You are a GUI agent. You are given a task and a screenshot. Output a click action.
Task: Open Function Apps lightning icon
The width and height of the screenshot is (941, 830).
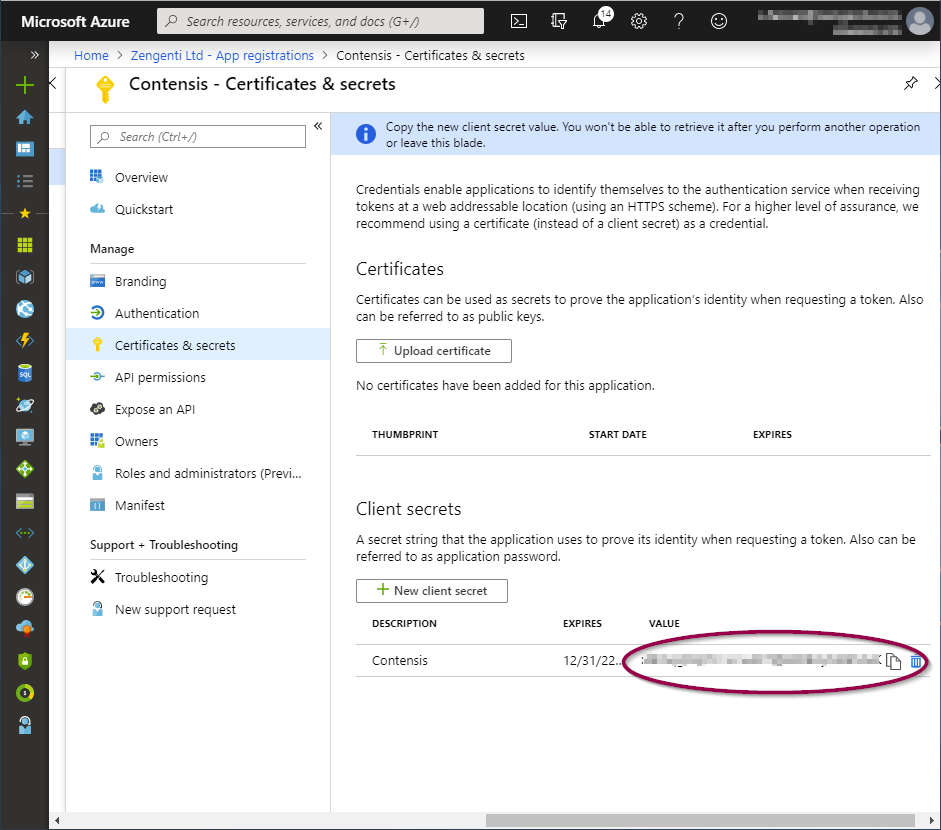(25, 341)
